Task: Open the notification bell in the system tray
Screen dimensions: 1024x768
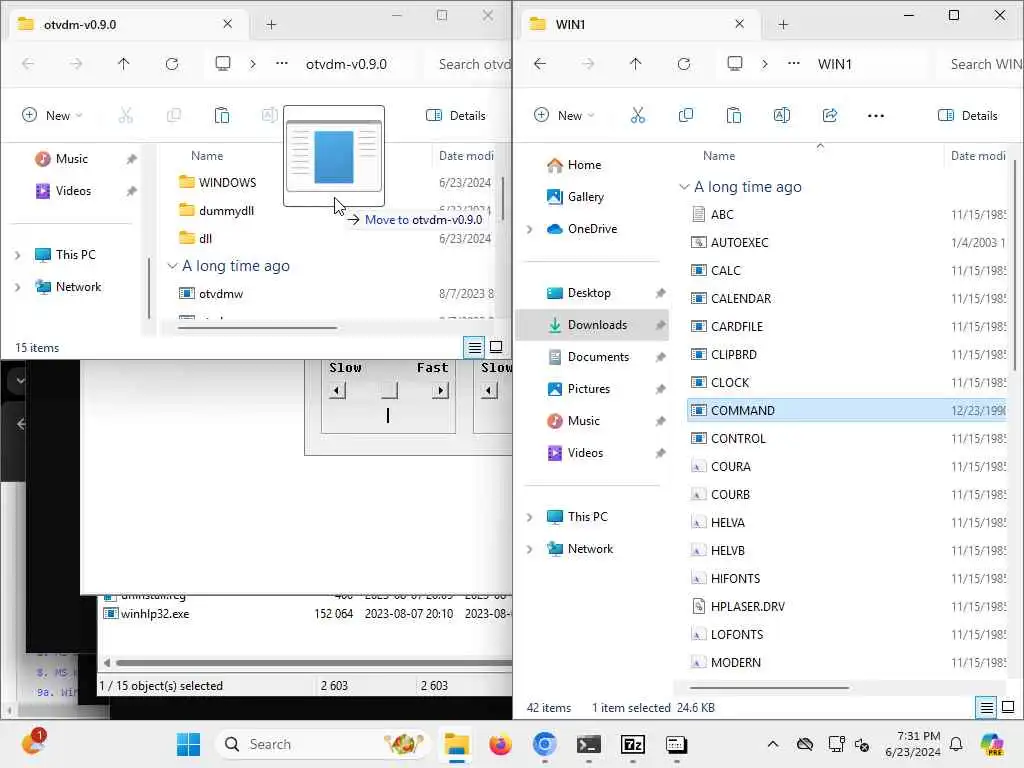Action: [x=956, y=744]
